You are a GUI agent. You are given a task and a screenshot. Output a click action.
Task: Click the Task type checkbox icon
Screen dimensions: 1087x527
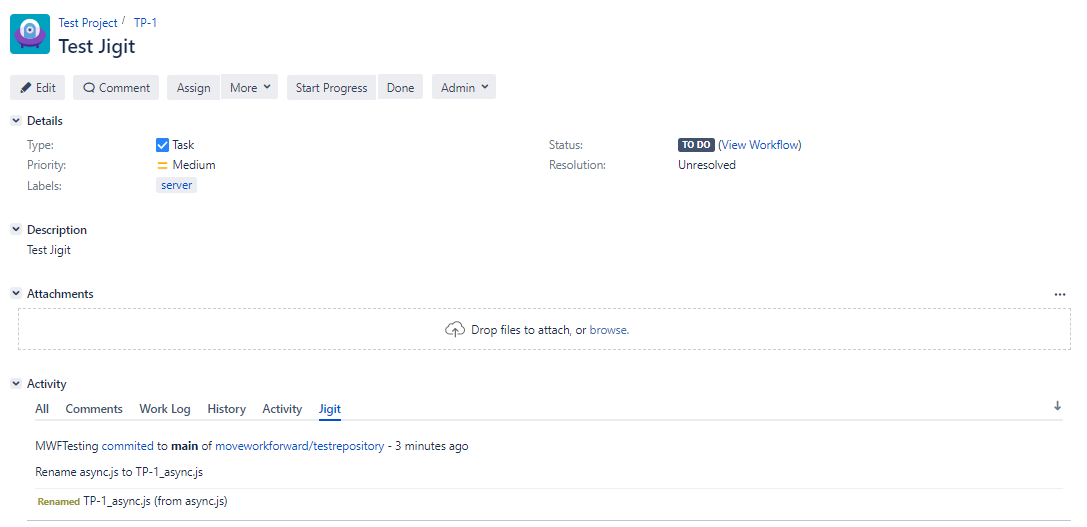pos(163,145)
